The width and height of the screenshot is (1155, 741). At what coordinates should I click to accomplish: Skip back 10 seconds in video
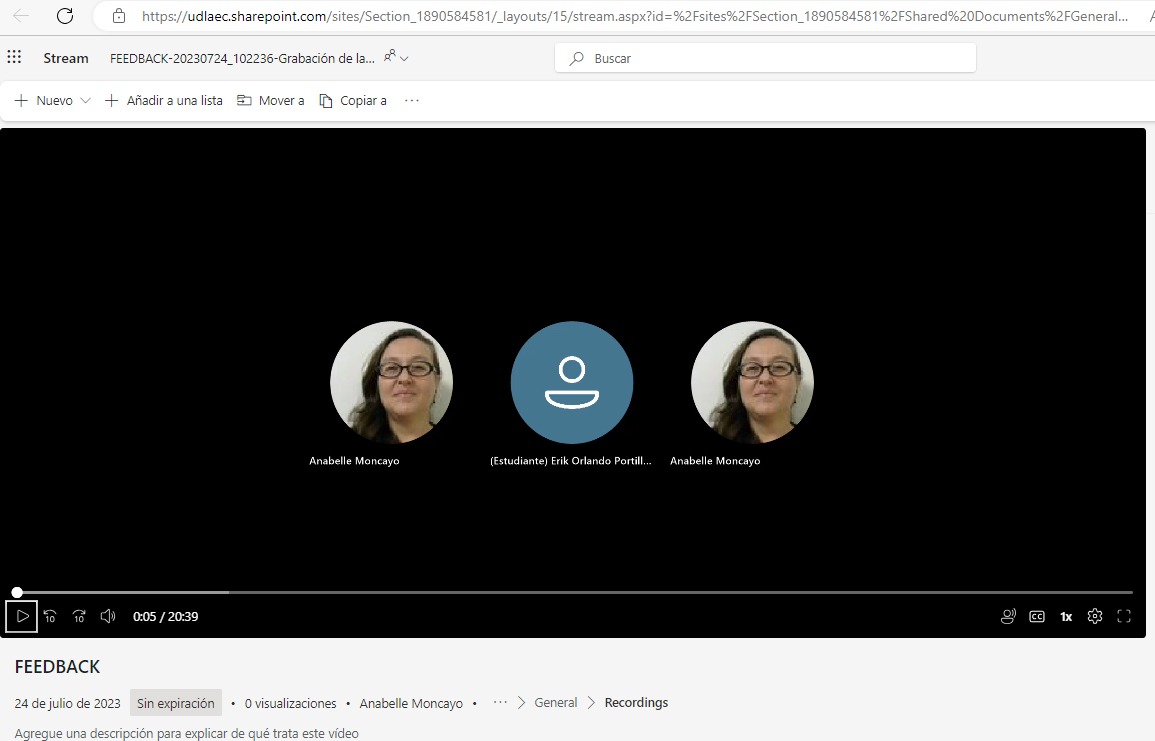coord(50,616)
